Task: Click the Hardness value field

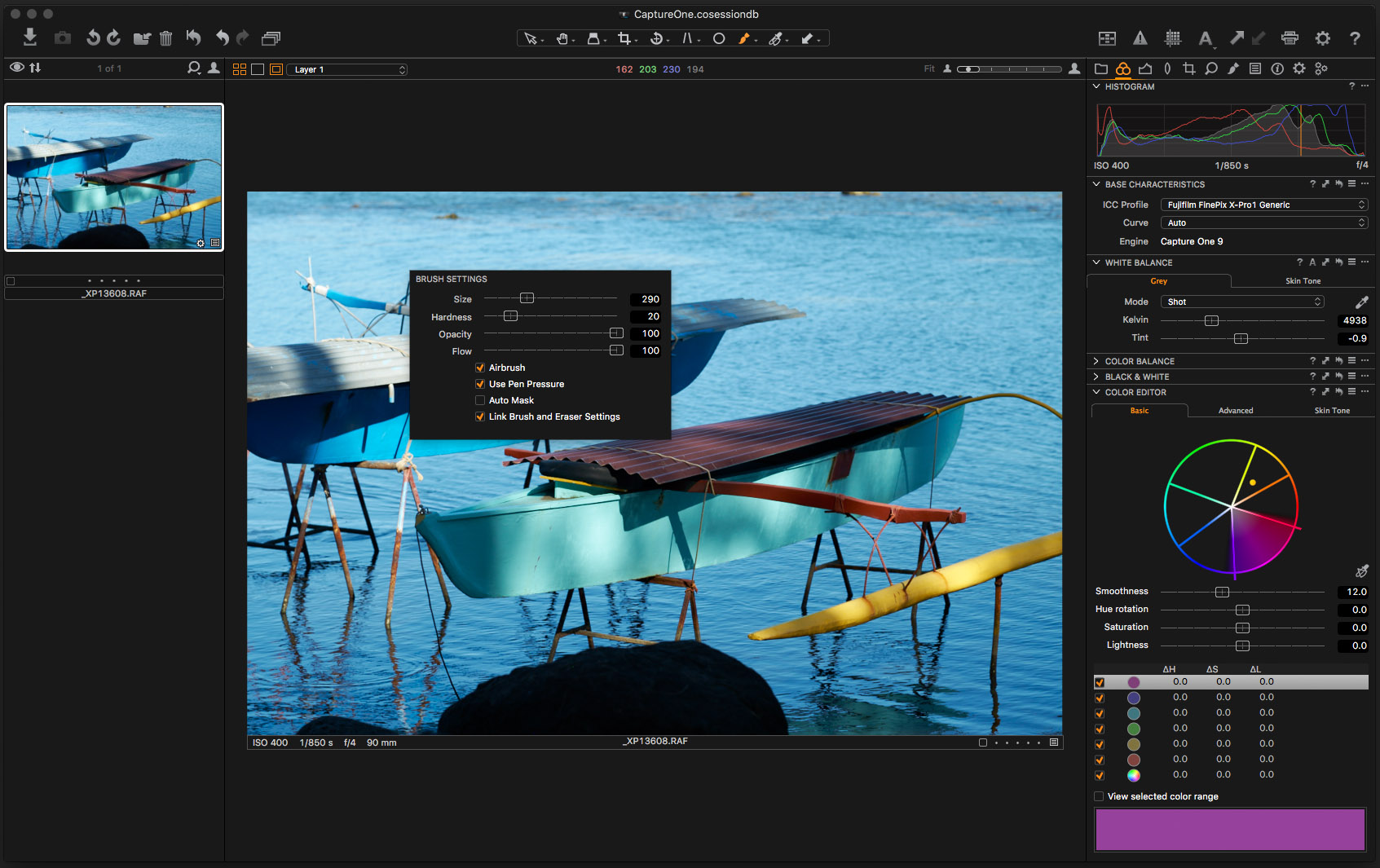Action: (x=646, y=316)
